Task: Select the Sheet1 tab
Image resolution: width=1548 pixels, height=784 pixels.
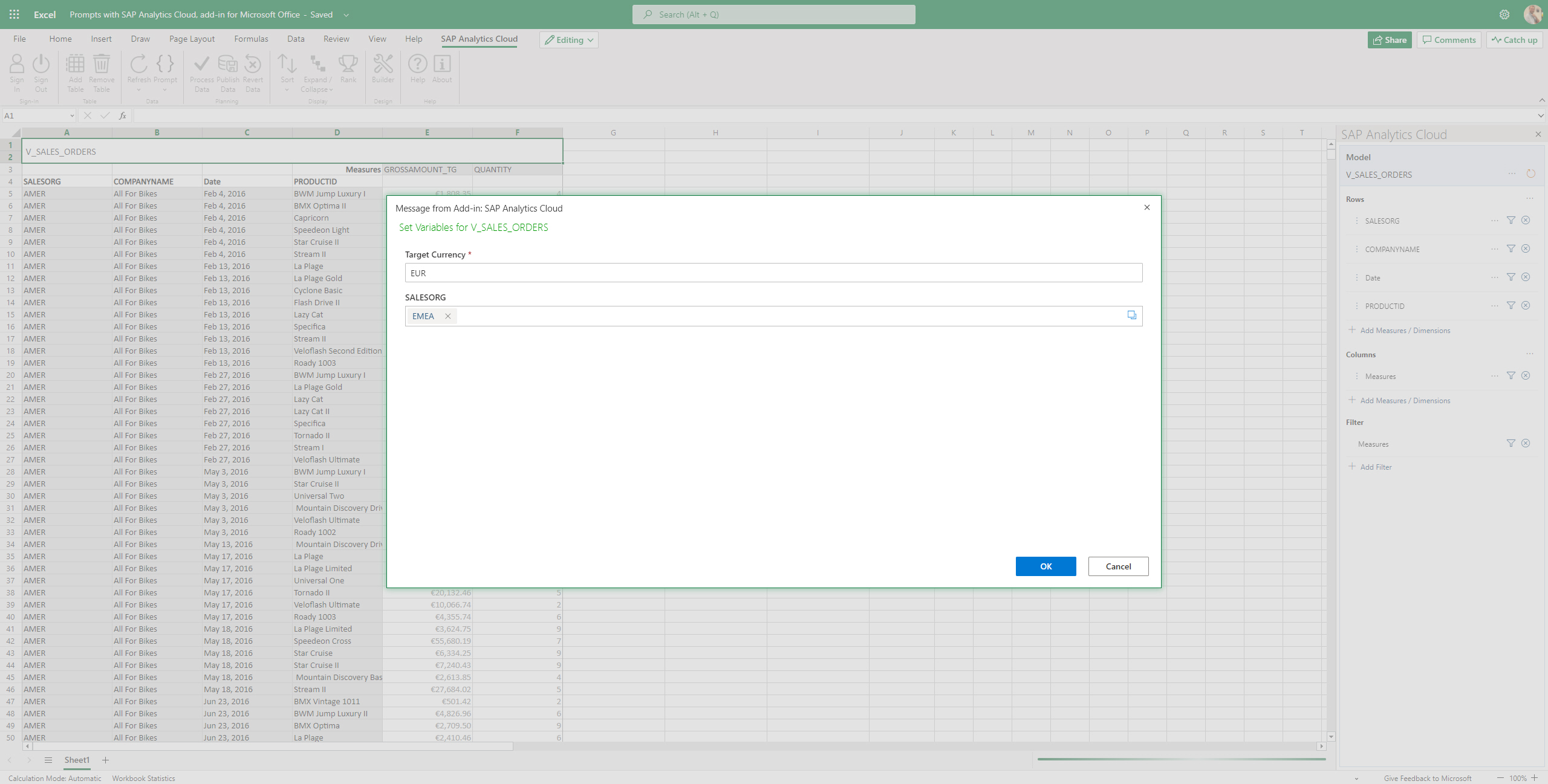Action: tap(77, 760)
